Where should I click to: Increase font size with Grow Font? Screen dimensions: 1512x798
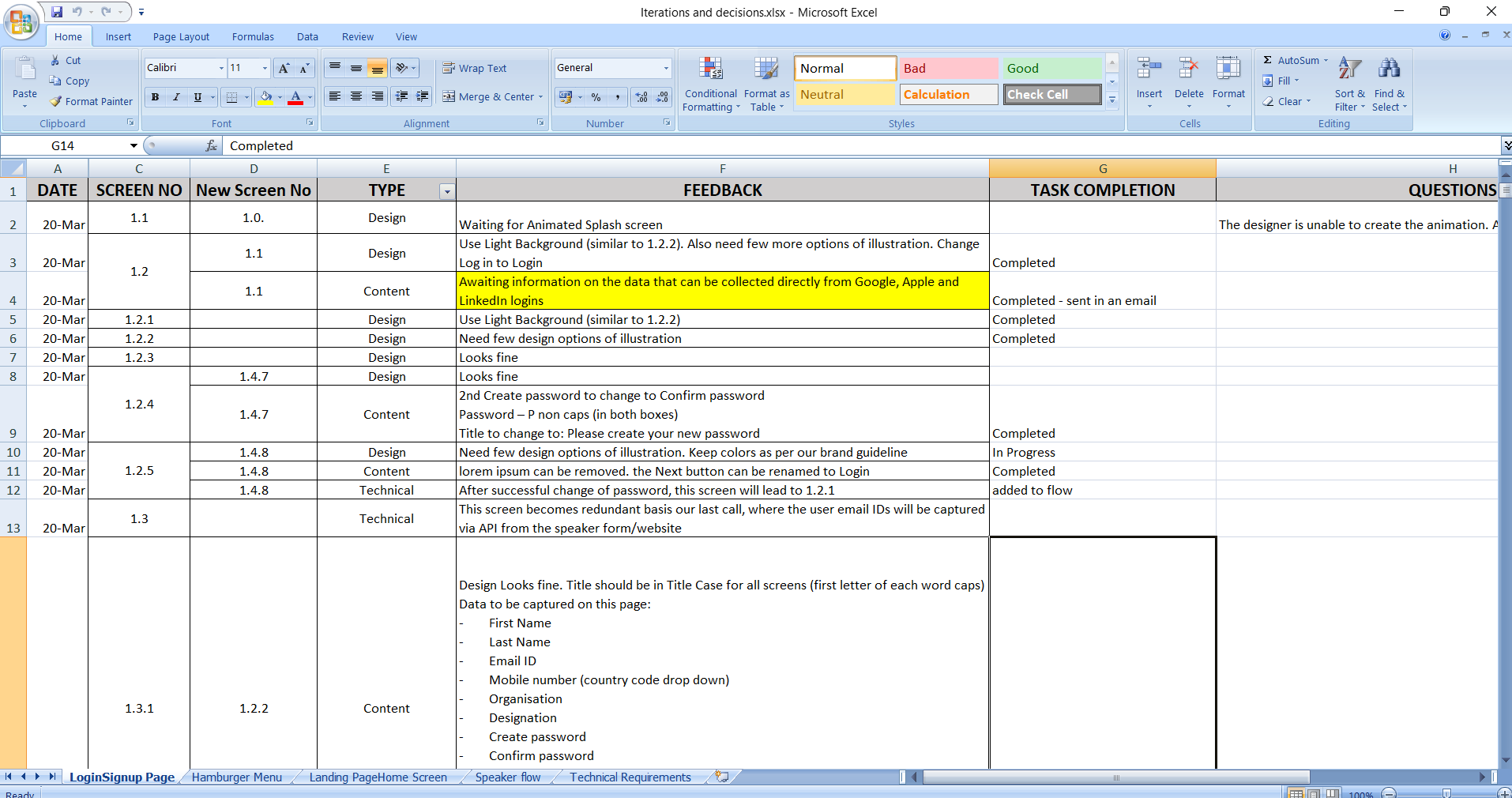click(284, 68)
